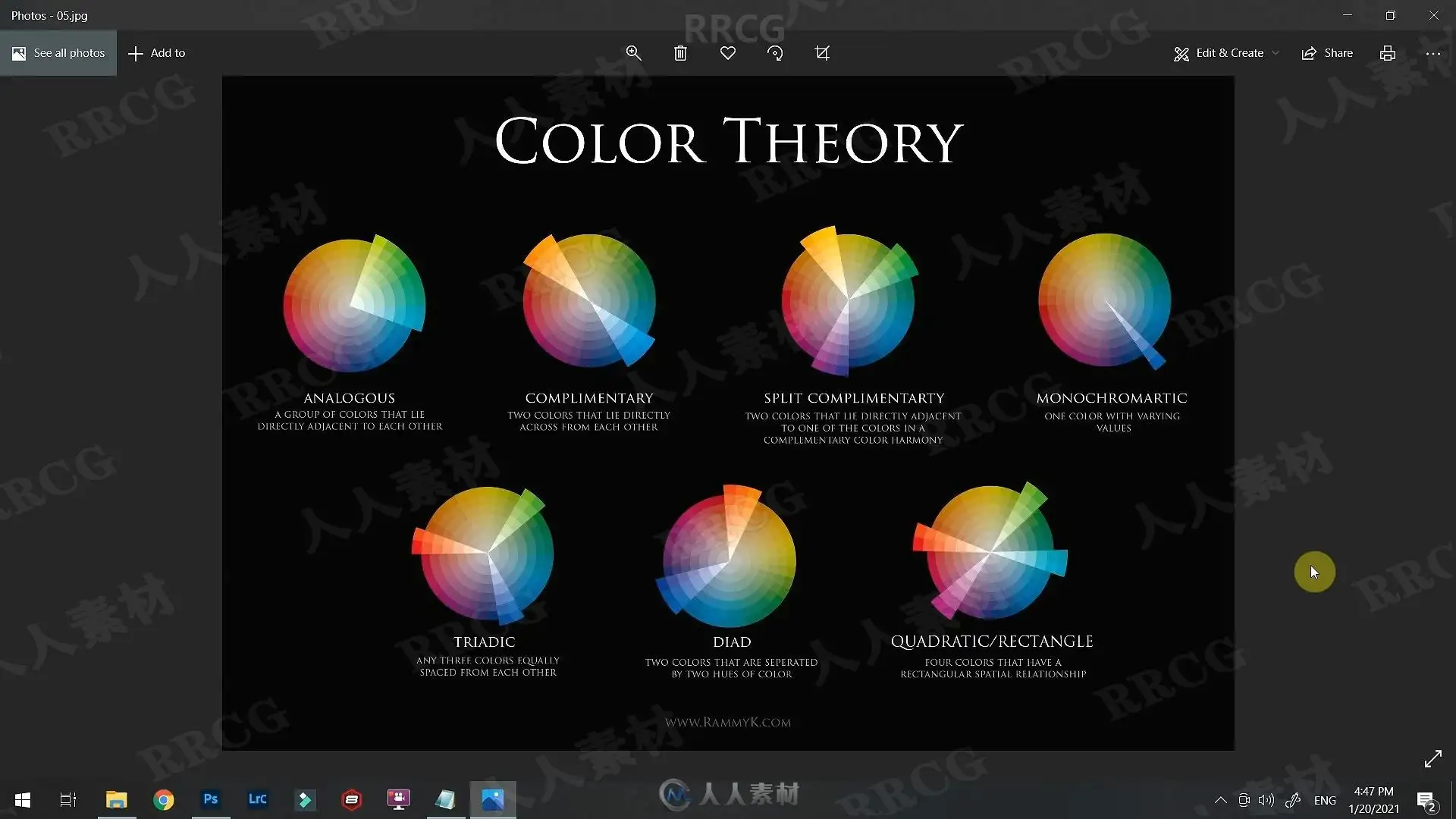The image size is (1456, 819).
Task: Expand the Edit & Create dropdown
Action: 1226,53
